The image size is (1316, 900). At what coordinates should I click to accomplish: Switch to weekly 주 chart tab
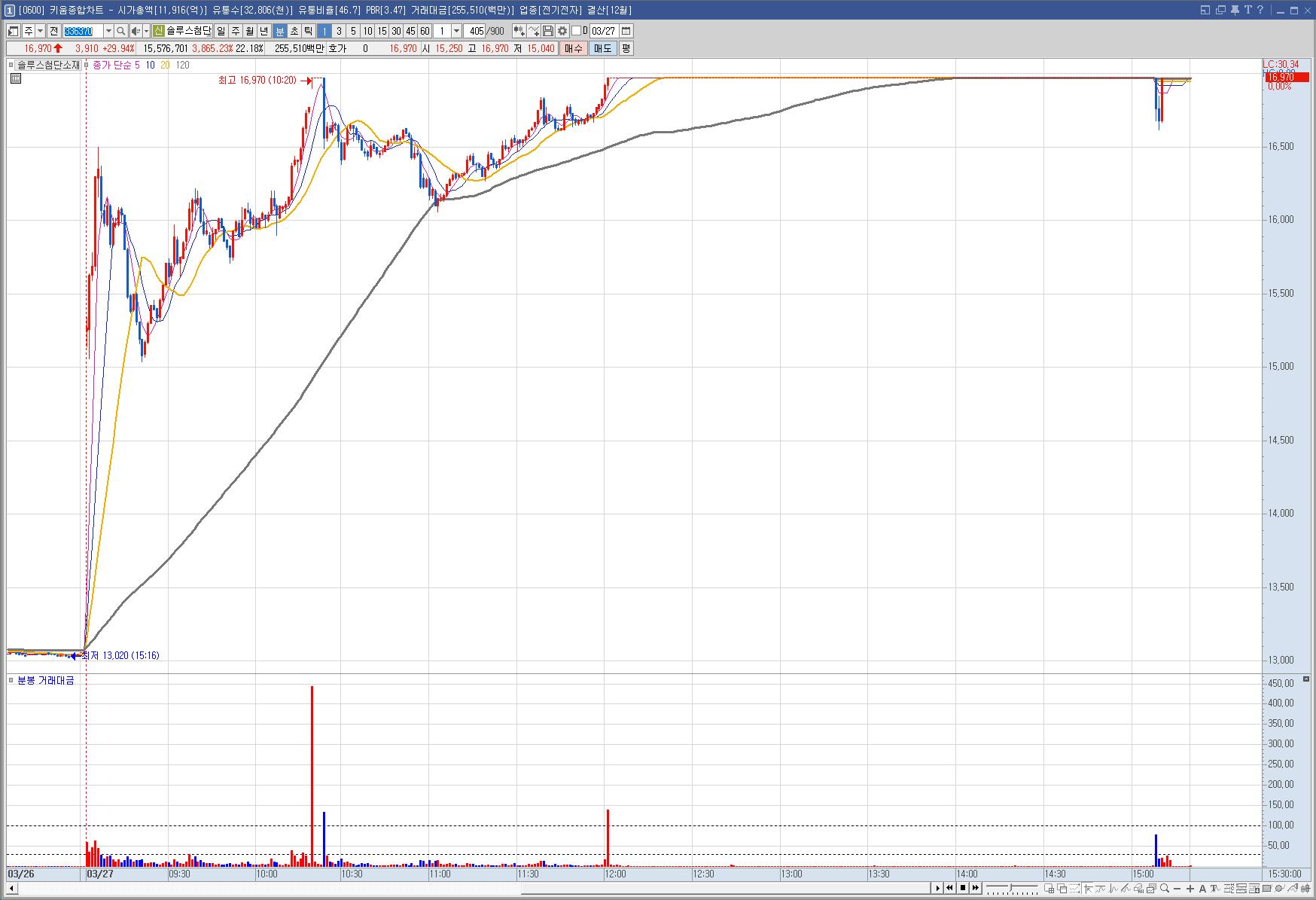click(235, 31)
